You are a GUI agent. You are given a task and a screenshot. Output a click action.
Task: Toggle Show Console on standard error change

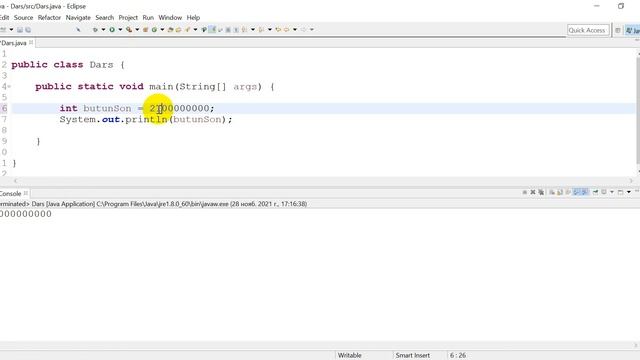584,192
